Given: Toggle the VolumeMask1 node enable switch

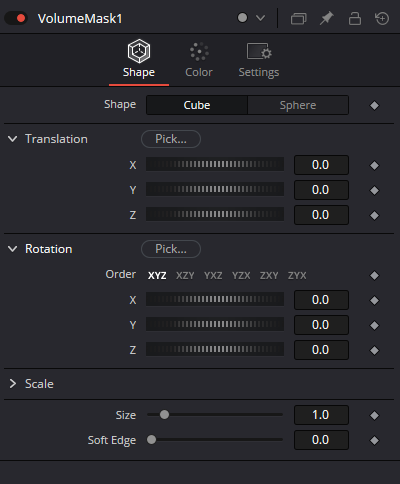Looking at the screenshot, I should (x=16, y=18).
